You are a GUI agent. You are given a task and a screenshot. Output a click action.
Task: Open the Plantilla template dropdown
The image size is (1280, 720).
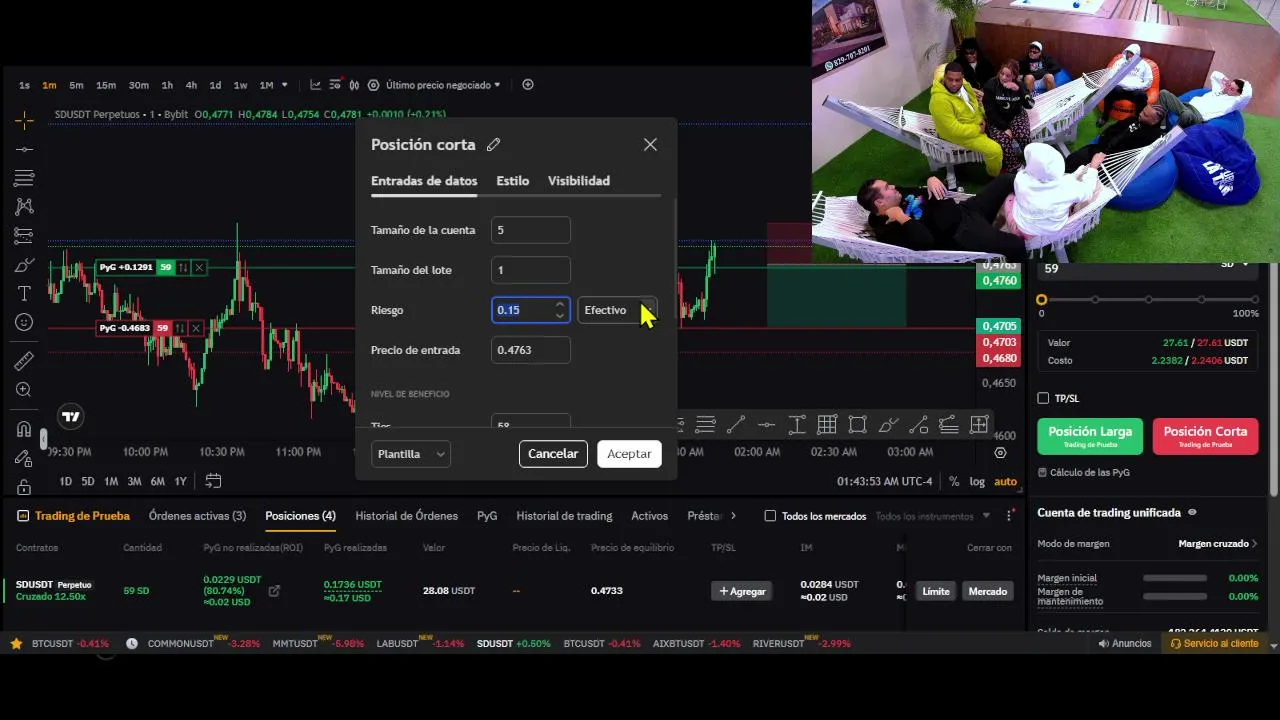click(411, 454)
